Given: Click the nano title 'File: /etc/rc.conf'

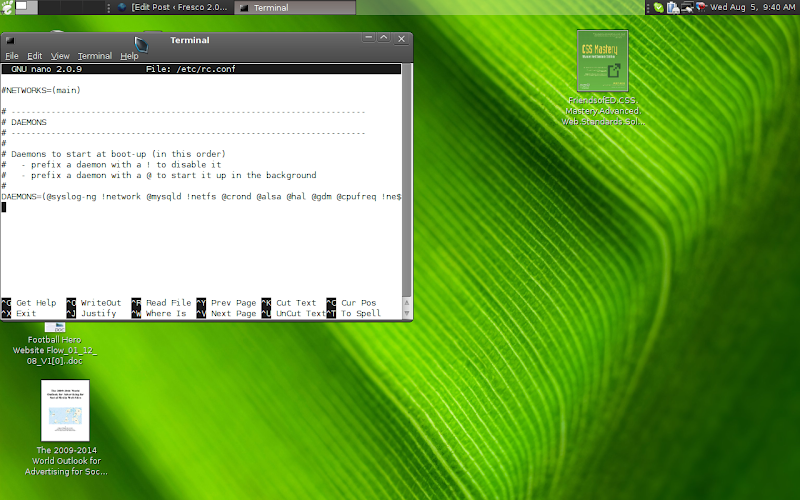Looking at the screenshot, I should tap(190, 69).
